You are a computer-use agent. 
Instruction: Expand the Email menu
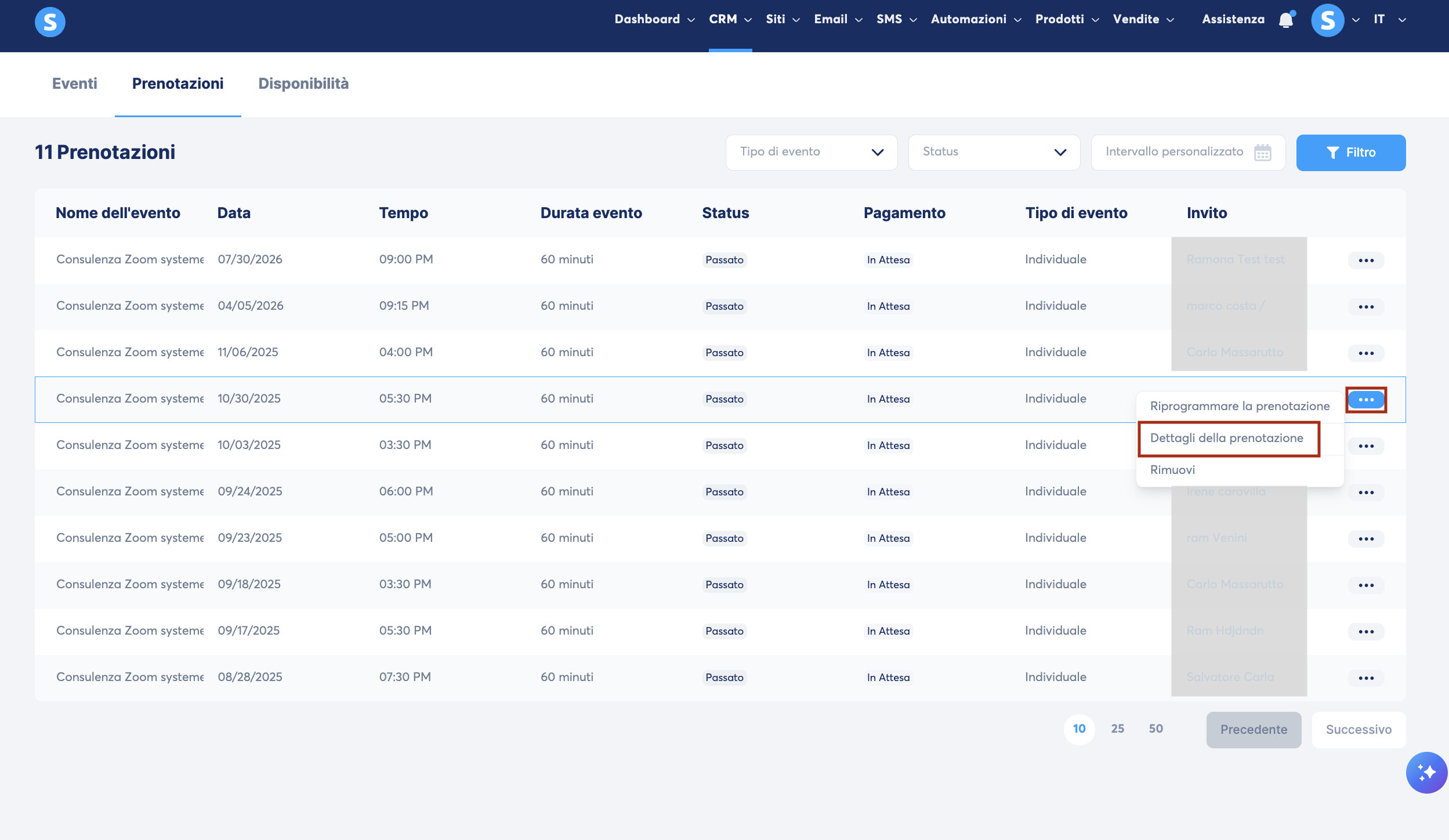[838, 19]
